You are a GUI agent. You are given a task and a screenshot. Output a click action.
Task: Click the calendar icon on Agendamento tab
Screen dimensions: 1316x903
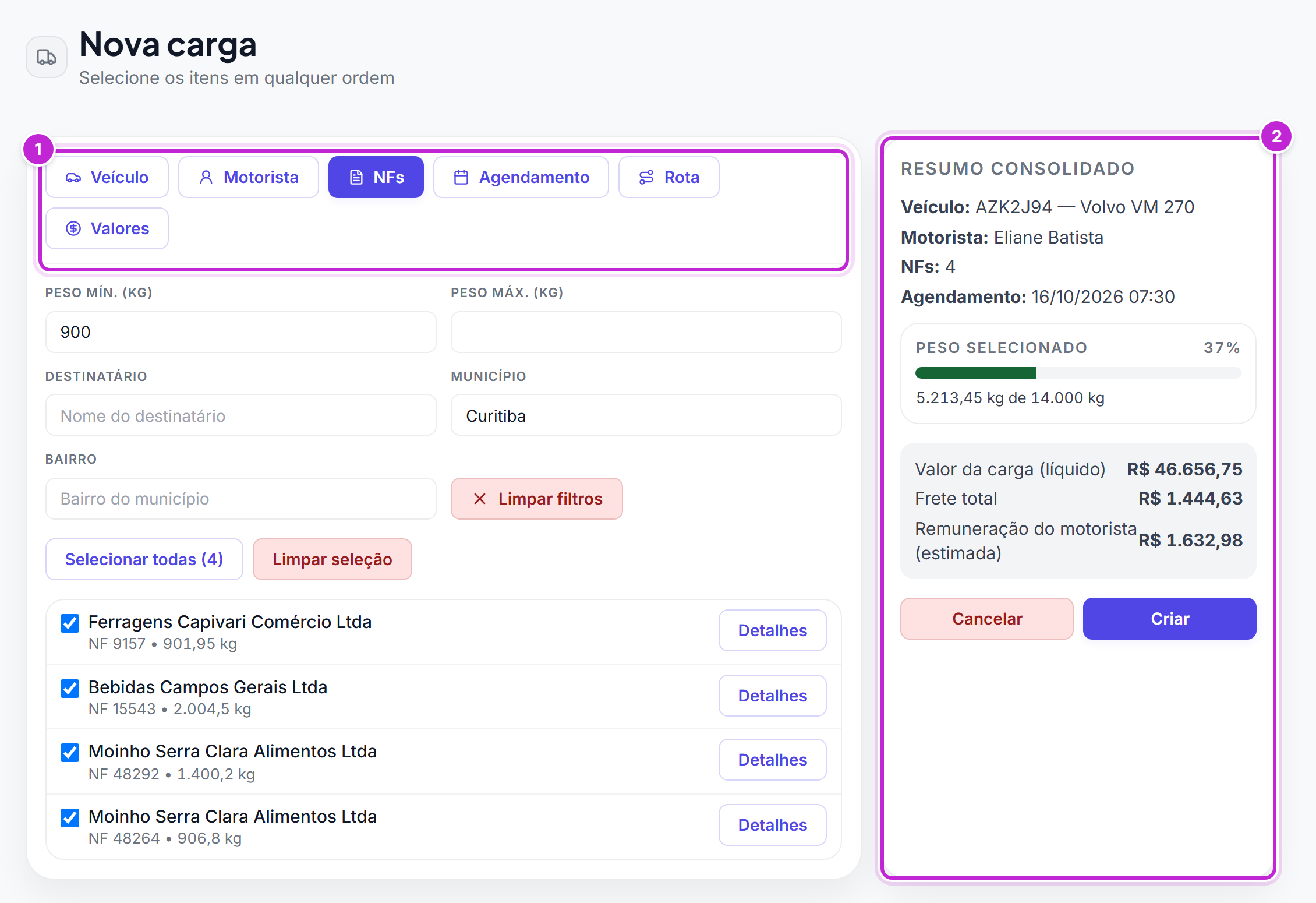click(461, 178)
